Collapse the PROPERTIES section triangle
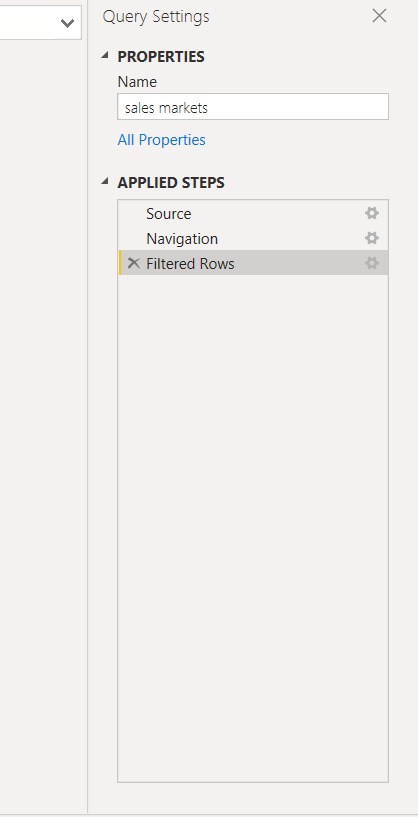Viewport: 418px width, 817px height. tap(106, 55)
